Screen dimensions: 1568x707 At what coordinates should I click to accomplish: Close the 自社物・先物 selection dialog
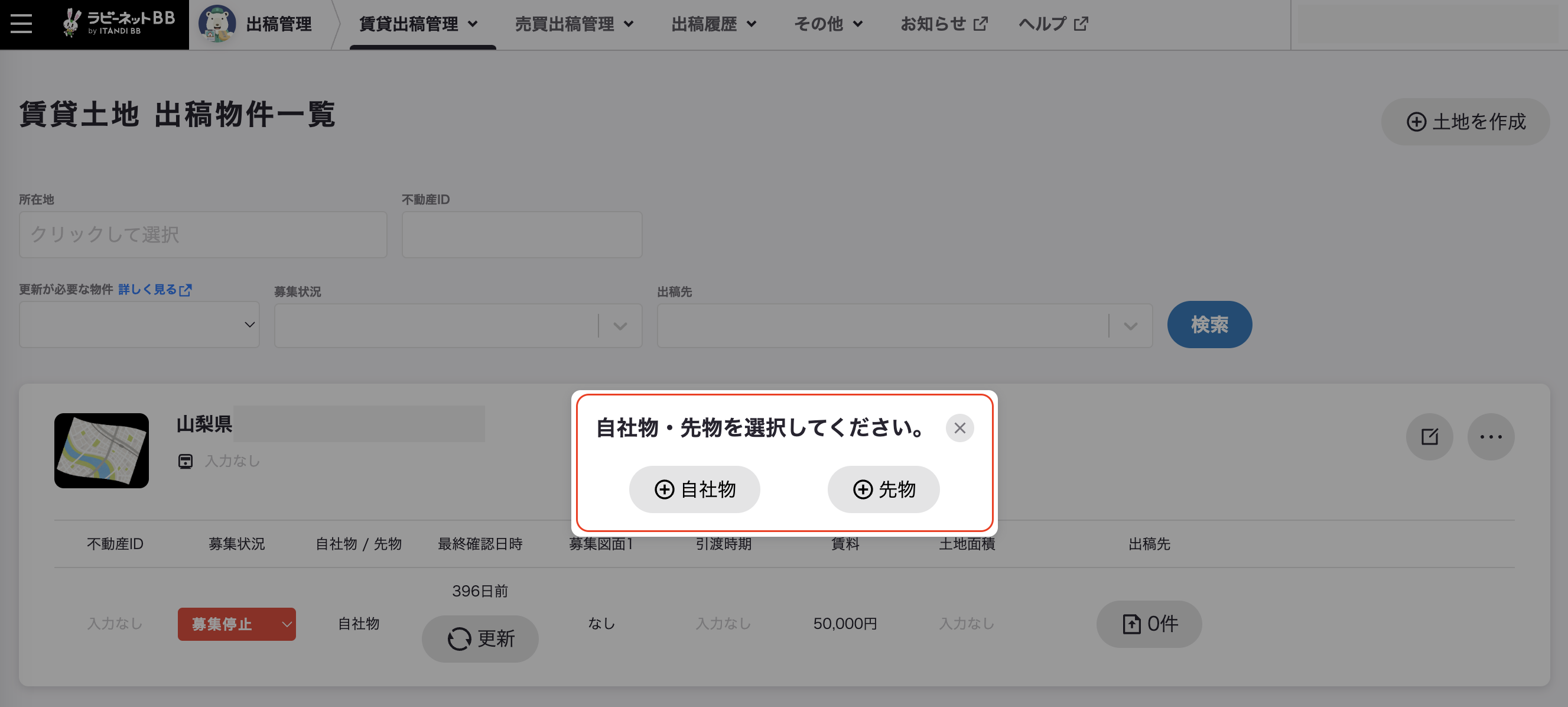960,428
